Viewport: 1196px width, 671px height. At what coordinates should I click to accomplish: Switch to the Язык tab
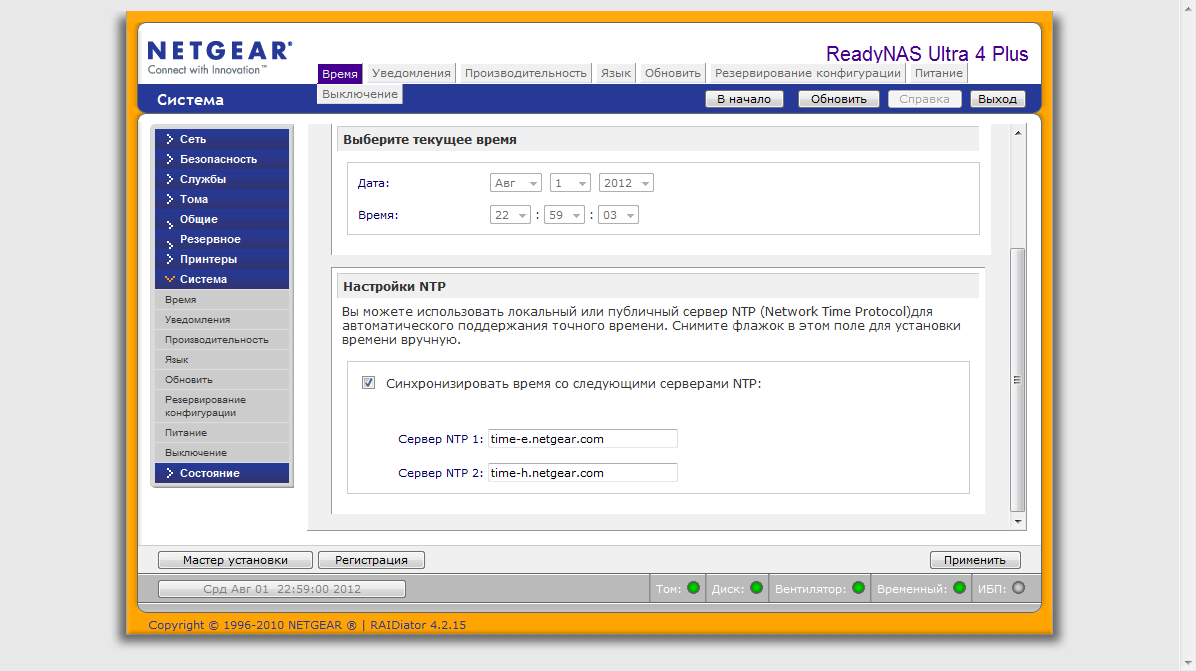coord(616,73)
